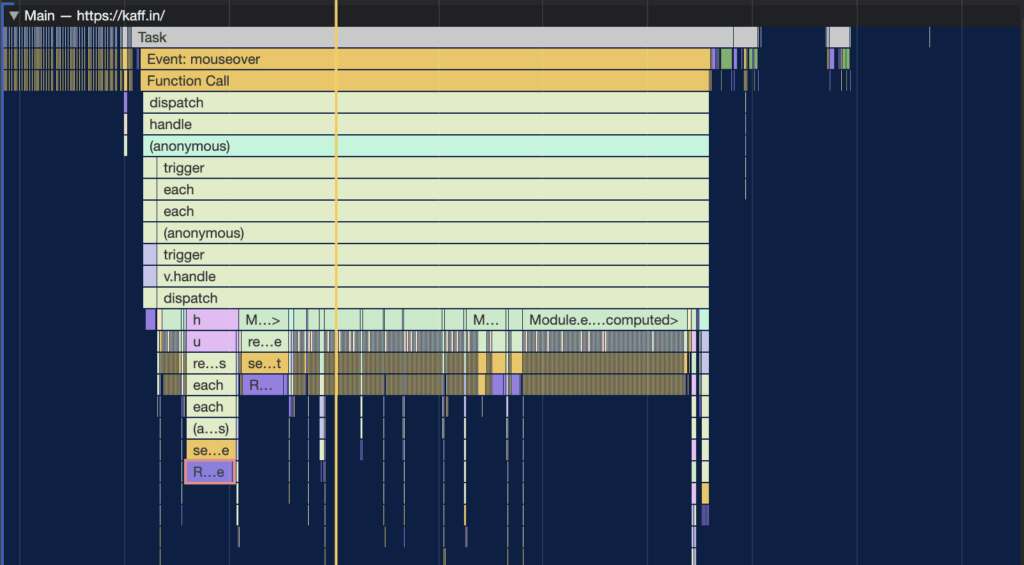Select the re…e bar
The width and height of the screenshot is (1024, 565).
click(x=264, y=342)
